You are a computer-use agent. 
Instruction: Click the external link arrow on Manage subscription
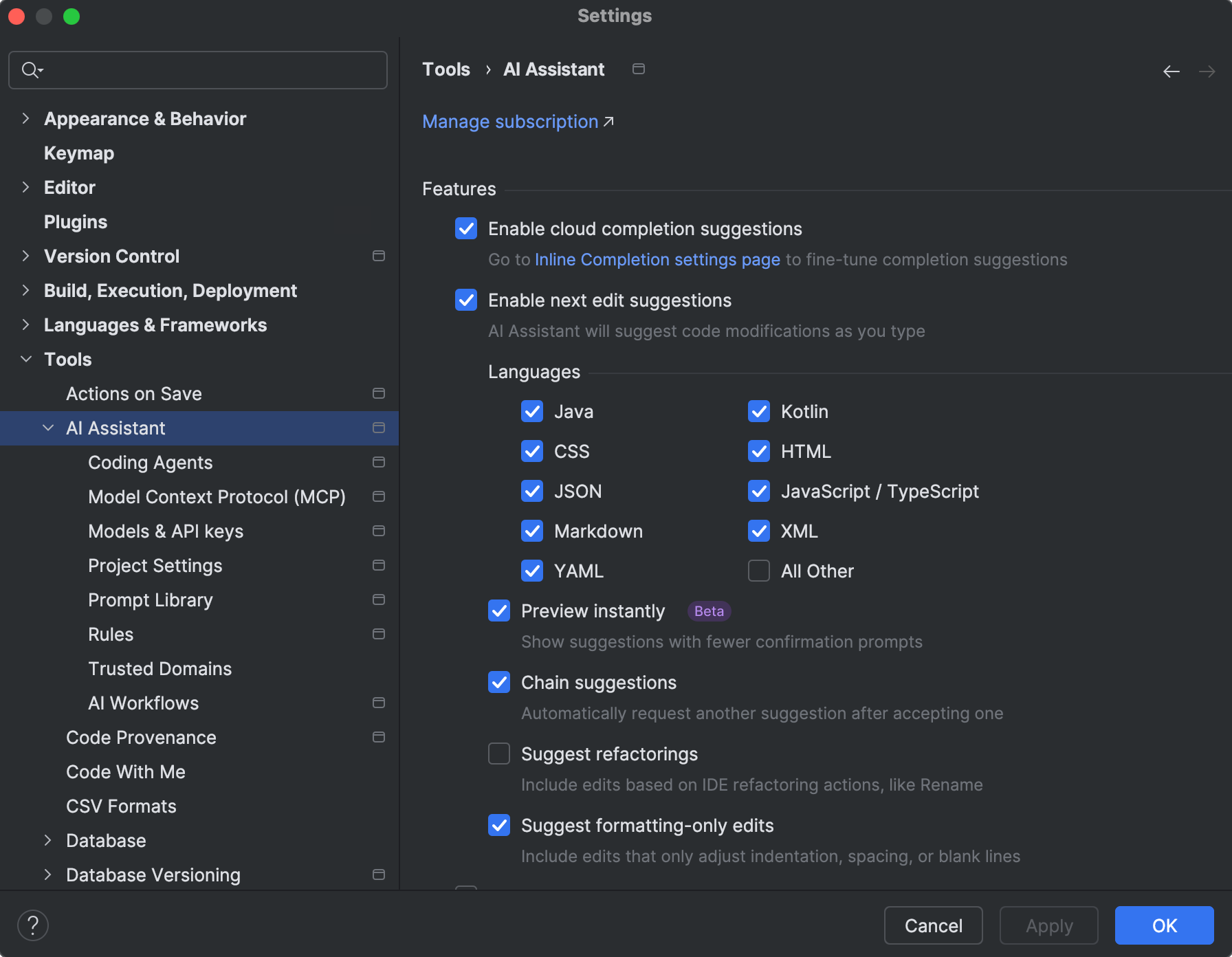coord(608,122)
